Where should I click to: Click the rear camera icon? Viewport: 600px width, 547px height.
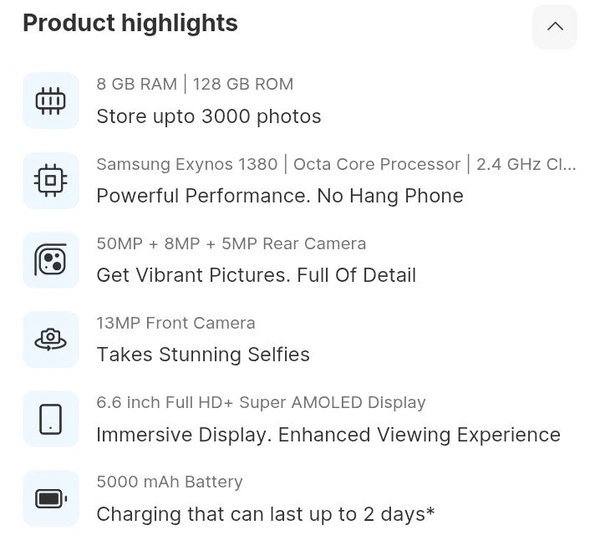tap(51, 260)
